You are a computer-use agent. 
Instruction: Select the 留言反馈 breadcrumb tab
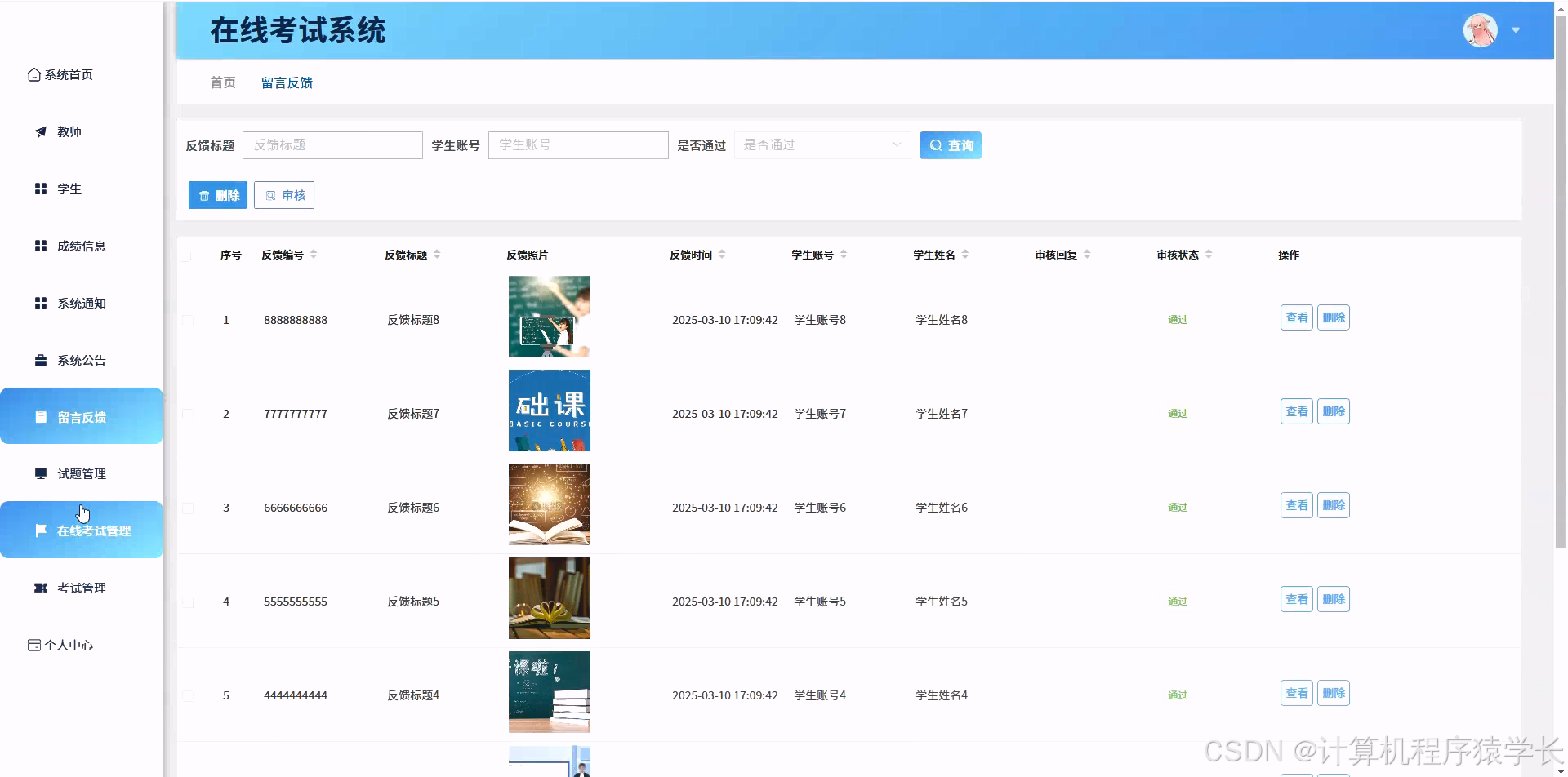coord(287,82)
